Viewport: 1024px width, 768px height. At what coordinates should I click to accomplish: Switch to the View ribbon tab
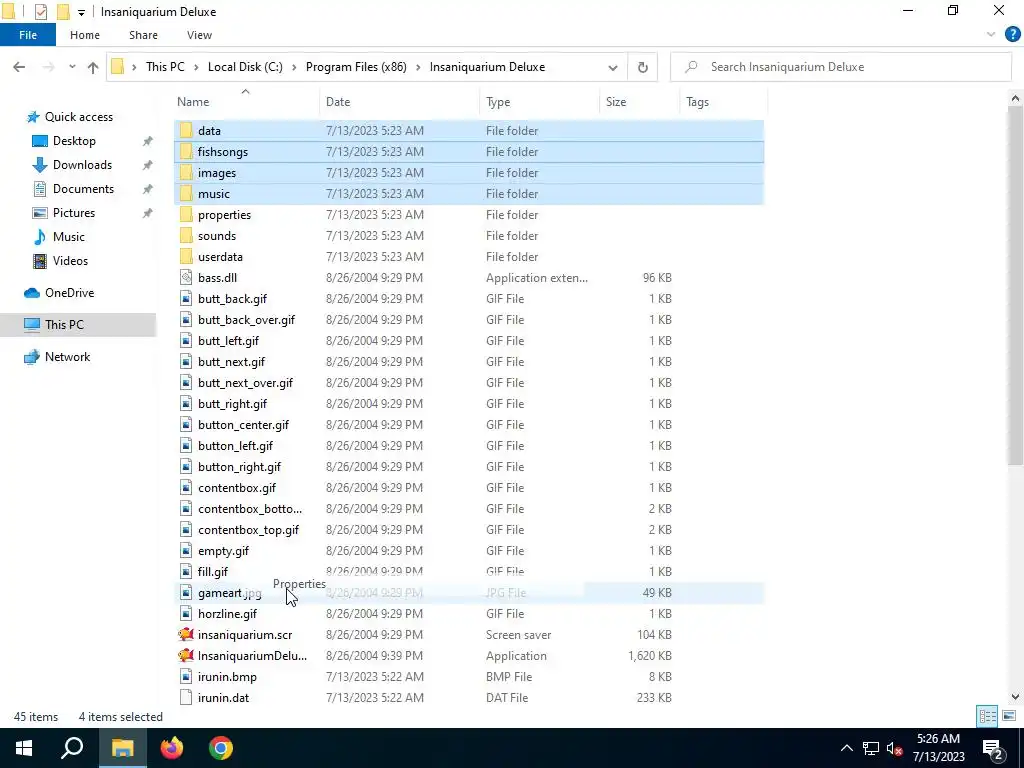tap(199, 35)
